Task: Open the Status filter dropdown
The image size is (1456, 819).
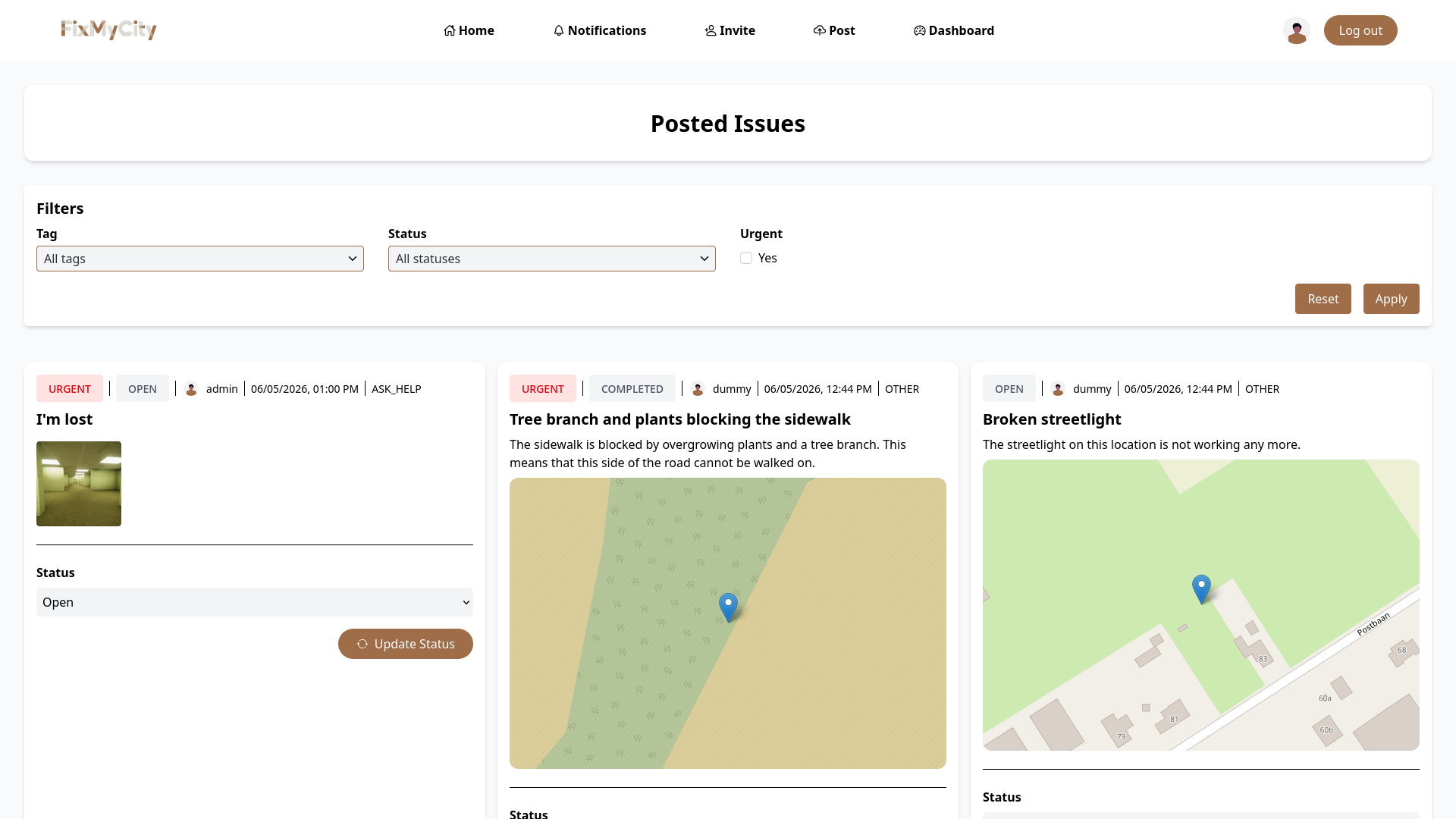Action: pos(552,259)
